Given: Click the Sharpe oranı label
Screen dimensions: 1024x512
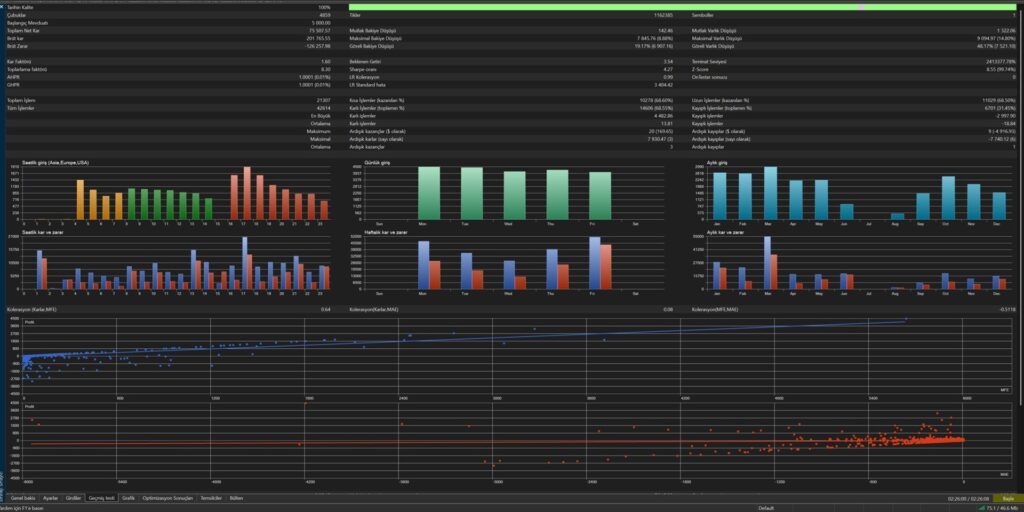Looking at the screenshot, I should click(362, 69).
